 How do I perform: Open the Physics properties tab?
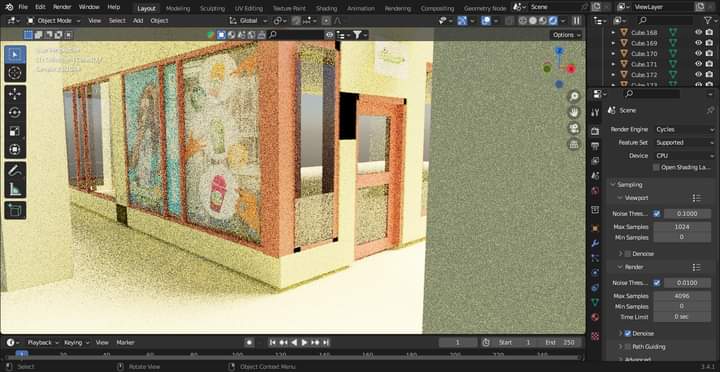click(595, 273)
